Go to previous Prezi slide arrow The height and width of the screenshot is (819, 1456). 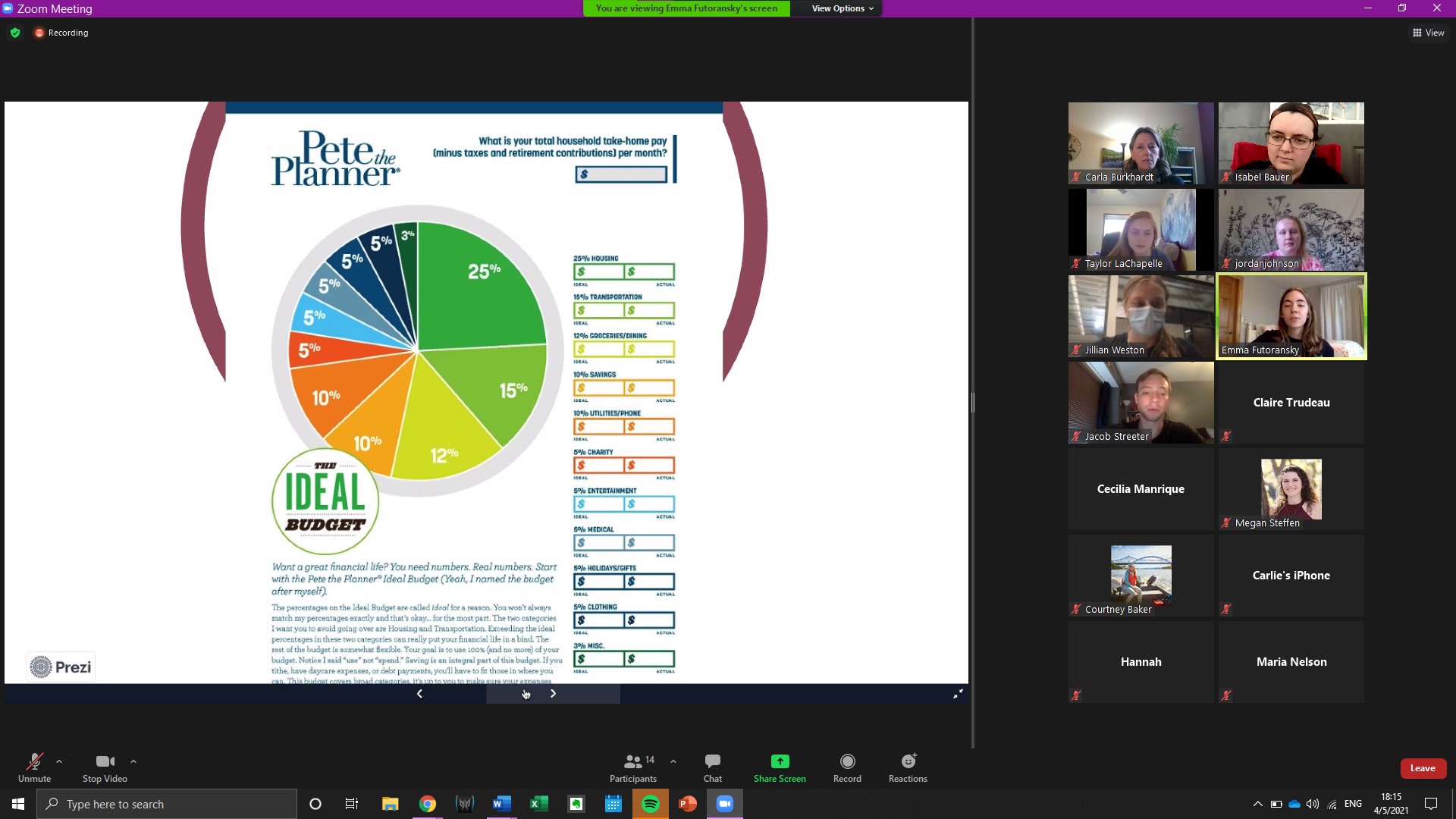click(419, 693)
